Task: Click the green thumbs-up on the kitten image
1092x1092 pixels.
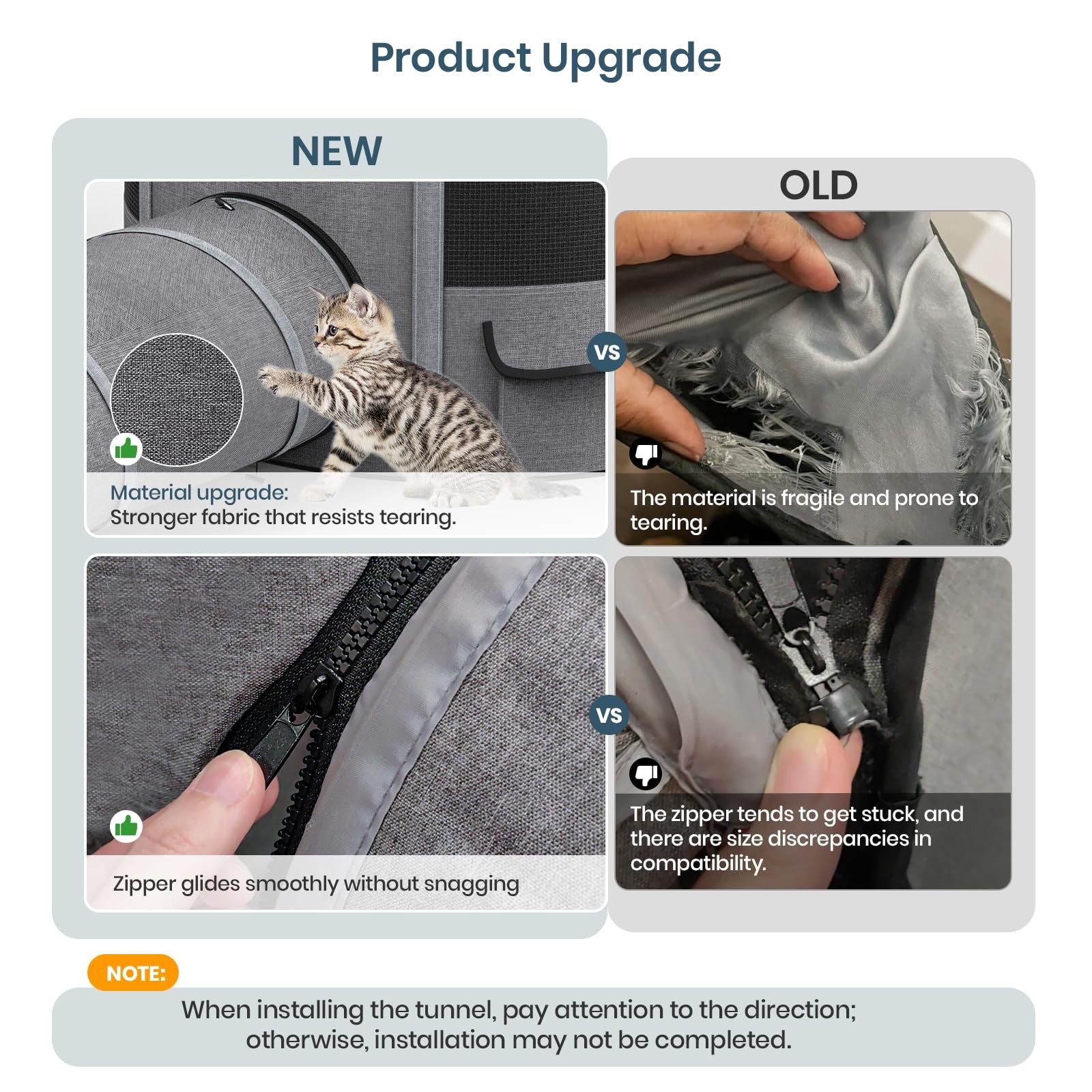Action: point(126,449)
